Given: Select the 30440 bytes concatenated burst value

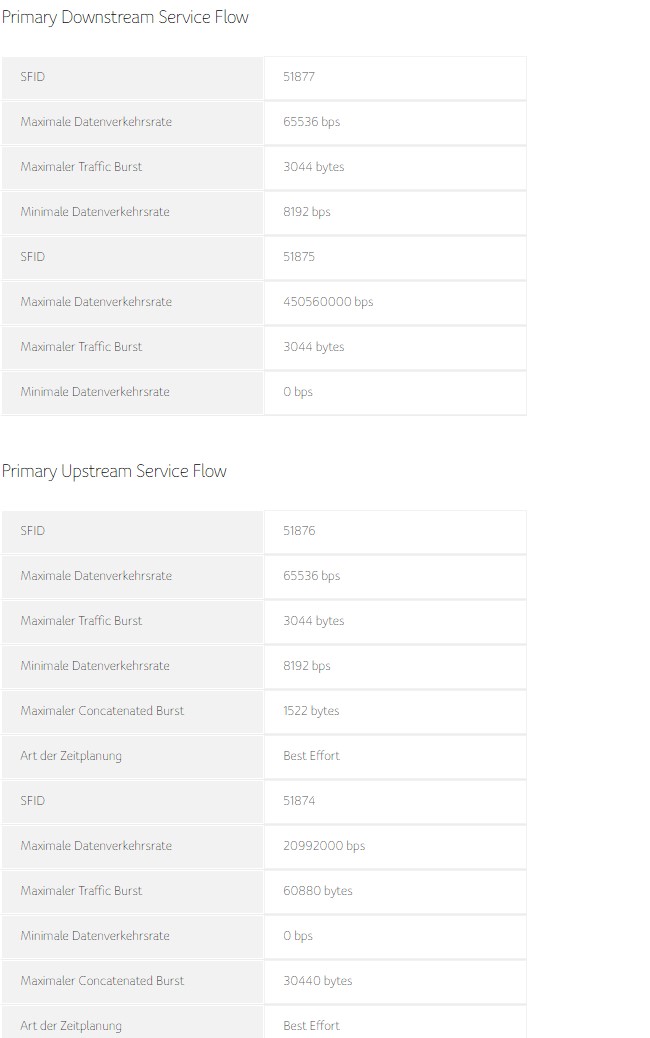Looking at the screenshot, I should click(318, 981).
